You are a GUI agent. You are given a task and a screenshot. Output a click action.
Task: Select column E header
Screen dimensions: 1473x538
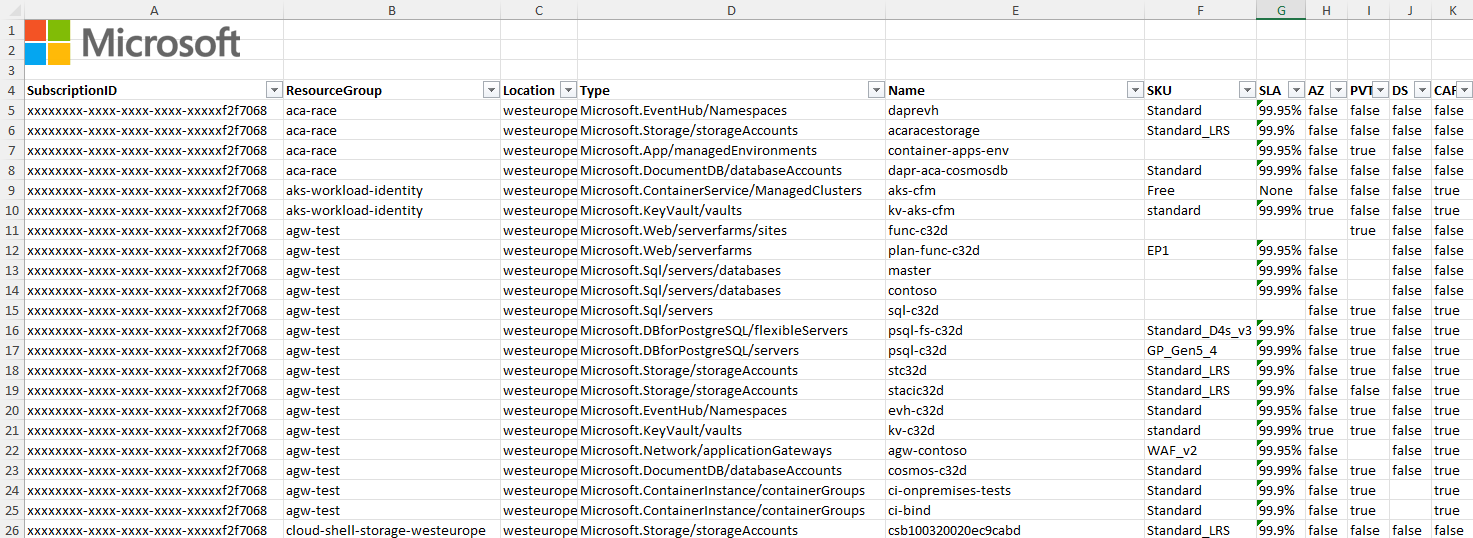point(1015,10)
